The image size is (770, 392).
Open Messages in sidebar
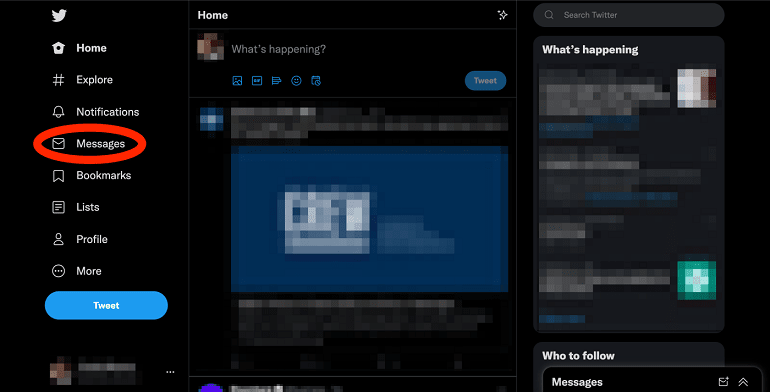[88, 143]
